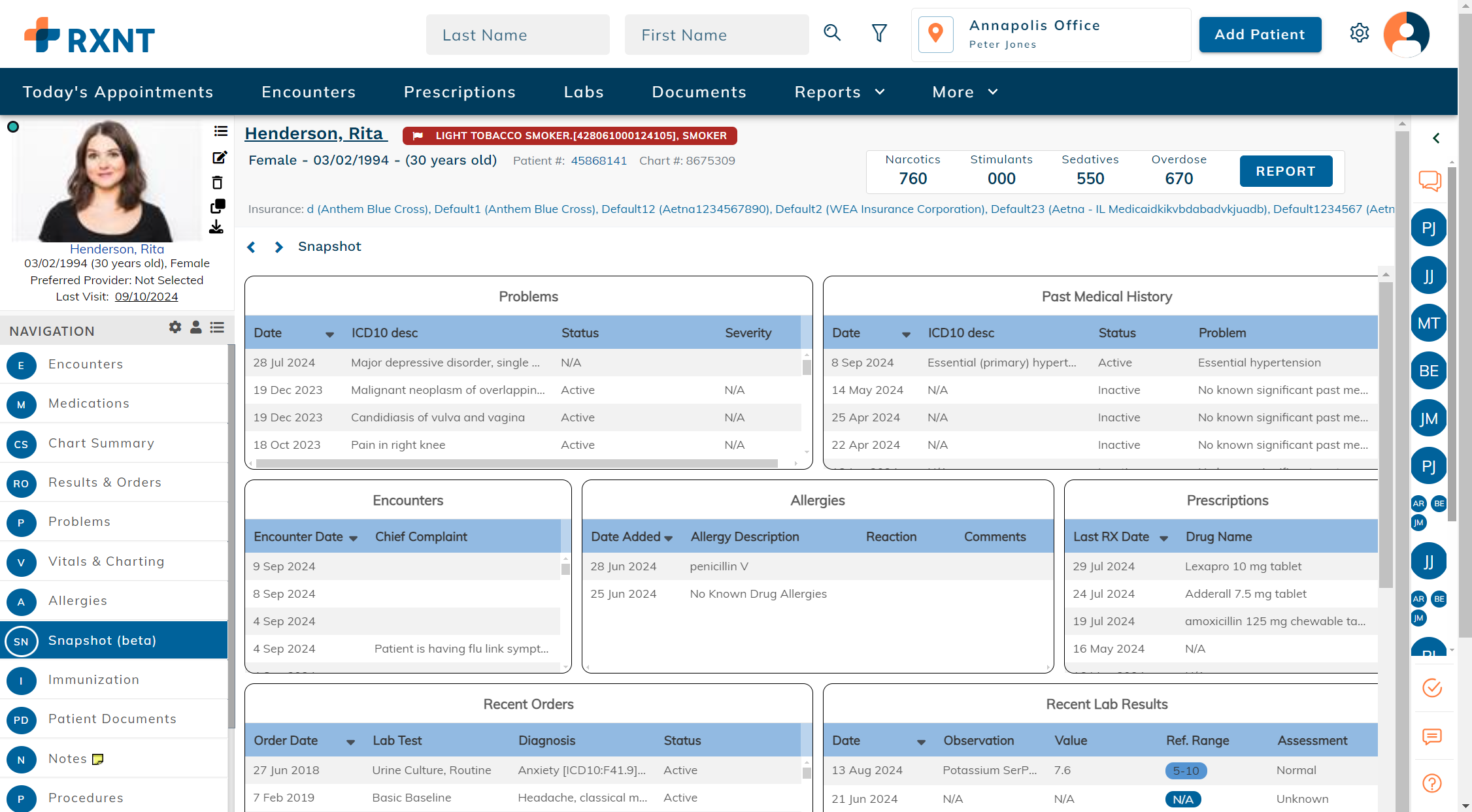
Task: Click the help question mark icon
Action: (x=1431, y=783)
